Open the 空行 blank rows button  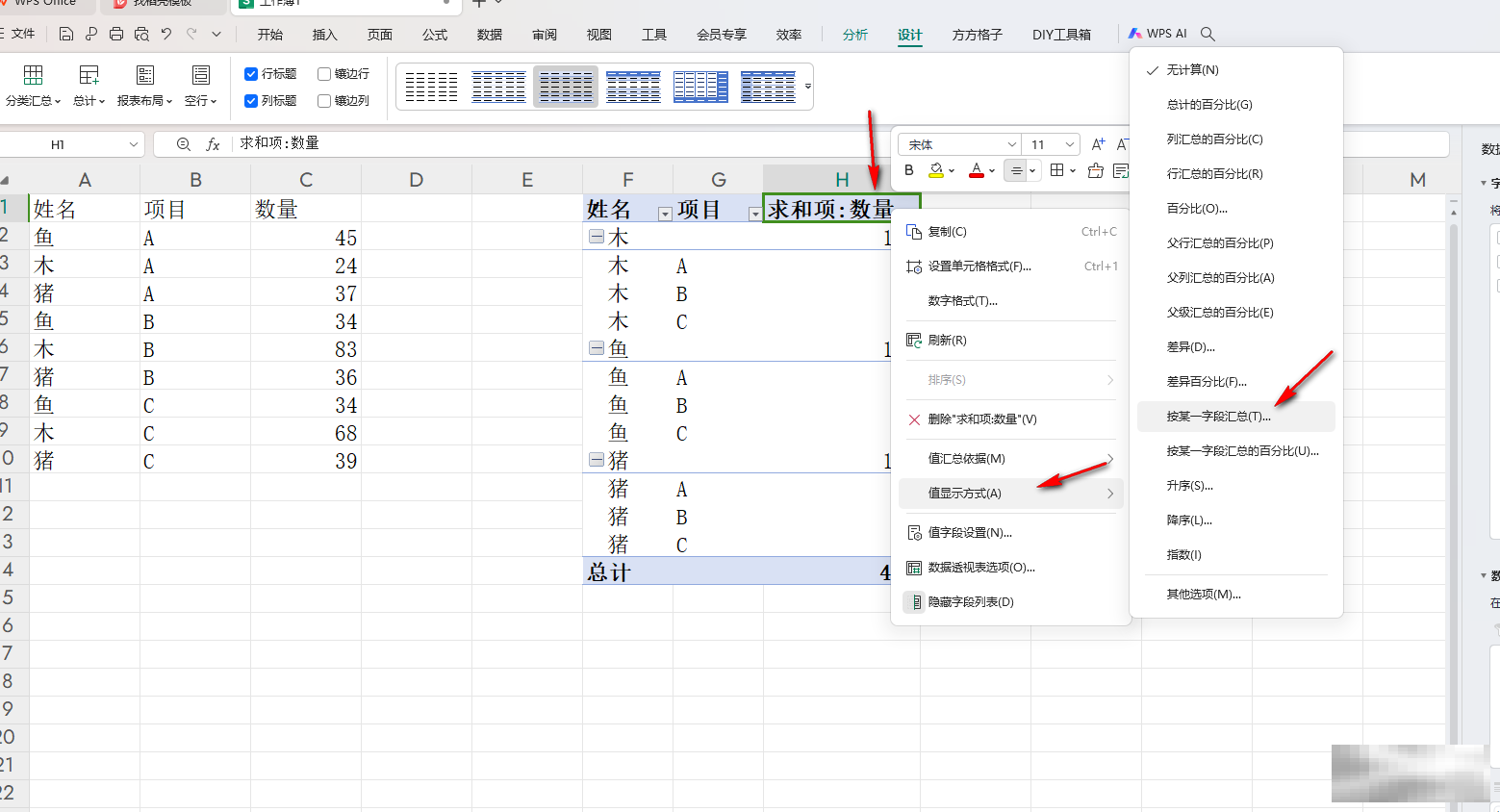click(200, 86)
